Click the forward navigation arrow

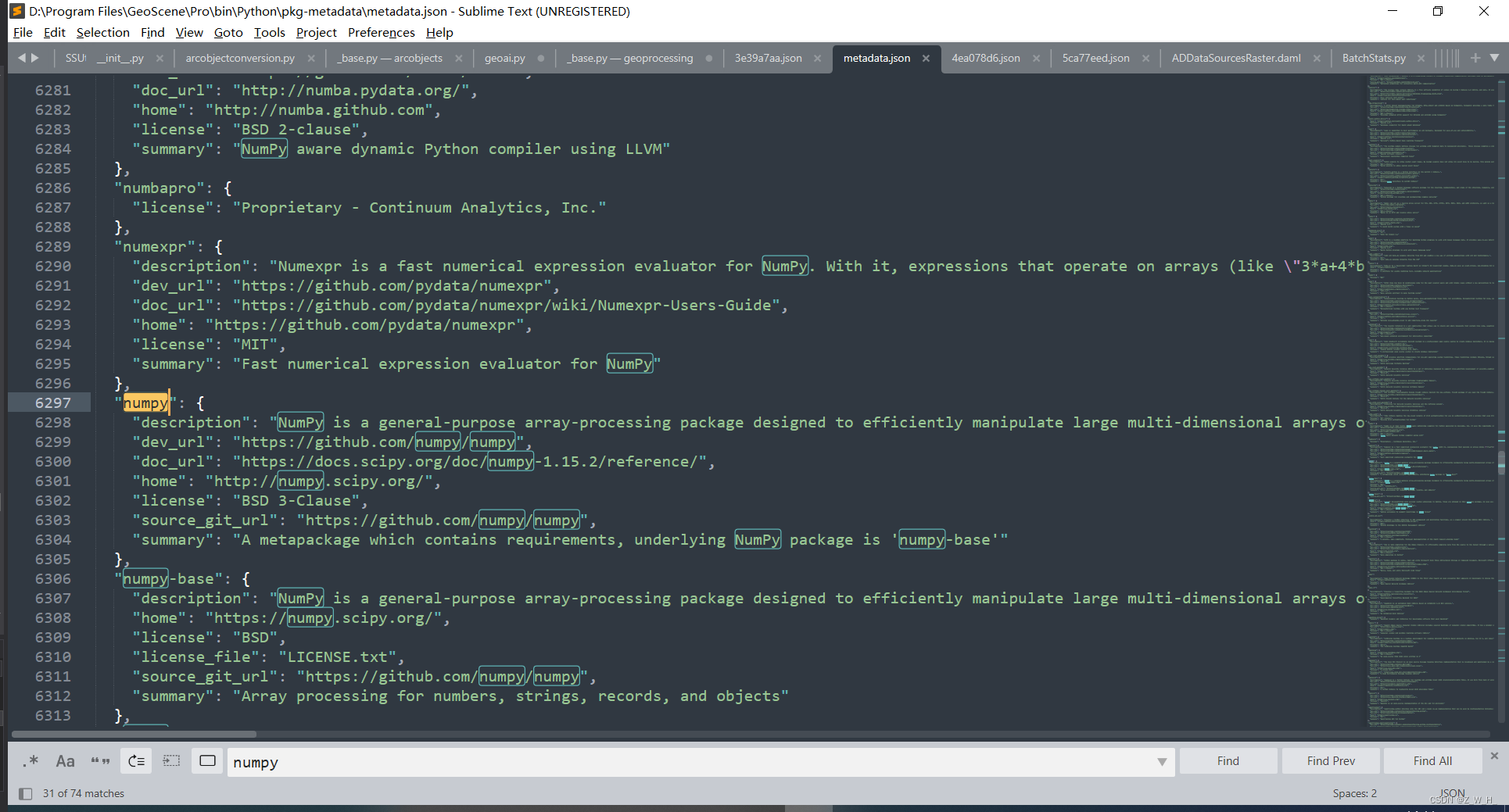click(x=37, y=57)
